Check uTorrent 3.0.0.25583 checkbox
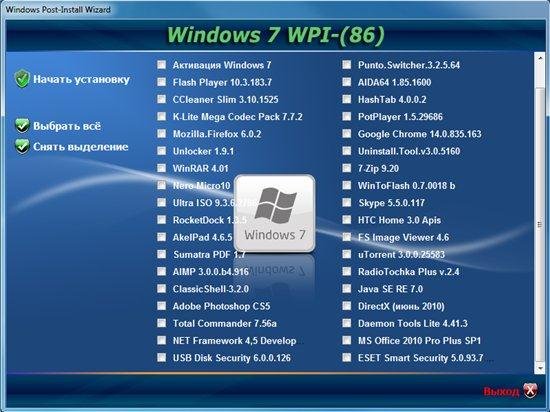Screen dimensions: 550x412 [347, 254]
